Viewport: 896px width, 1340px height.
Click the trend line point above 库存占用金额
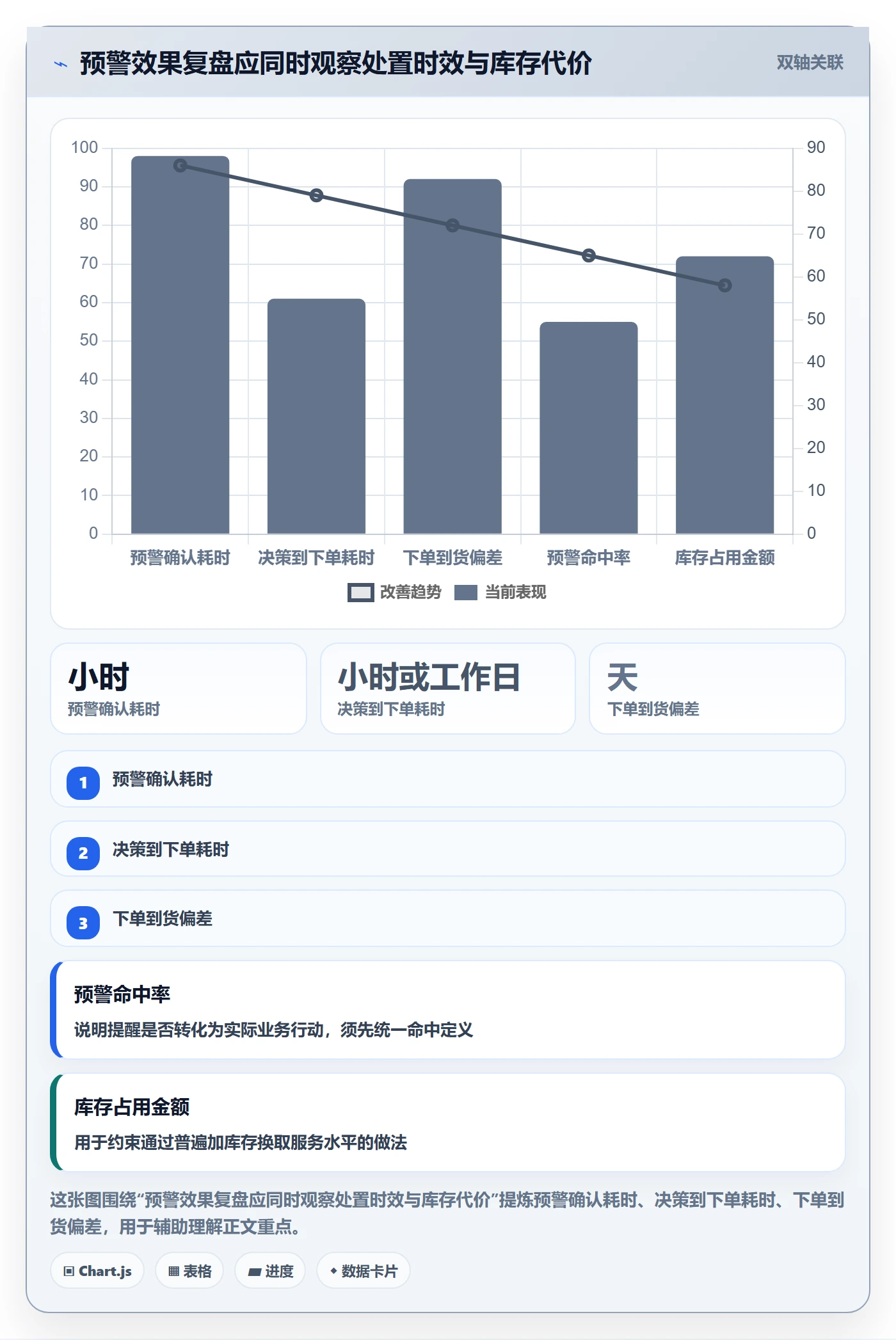[x=724, y=285]
